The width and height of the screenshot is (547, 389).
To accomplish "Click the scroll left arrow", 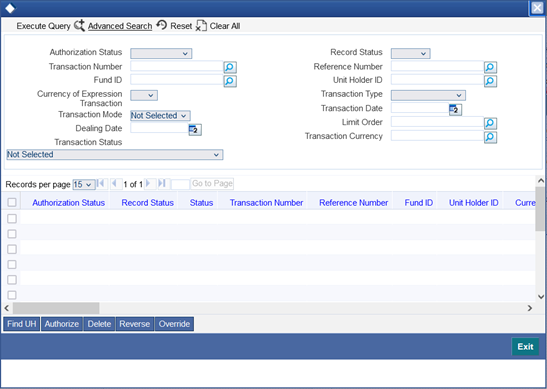I will 6,308.
